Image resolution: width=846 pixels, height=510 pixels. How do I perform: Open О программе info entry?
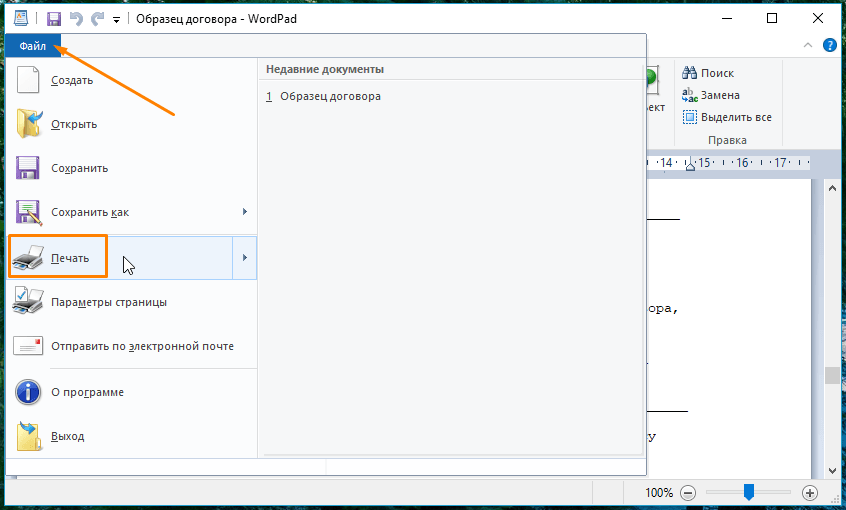coord(131,392)
